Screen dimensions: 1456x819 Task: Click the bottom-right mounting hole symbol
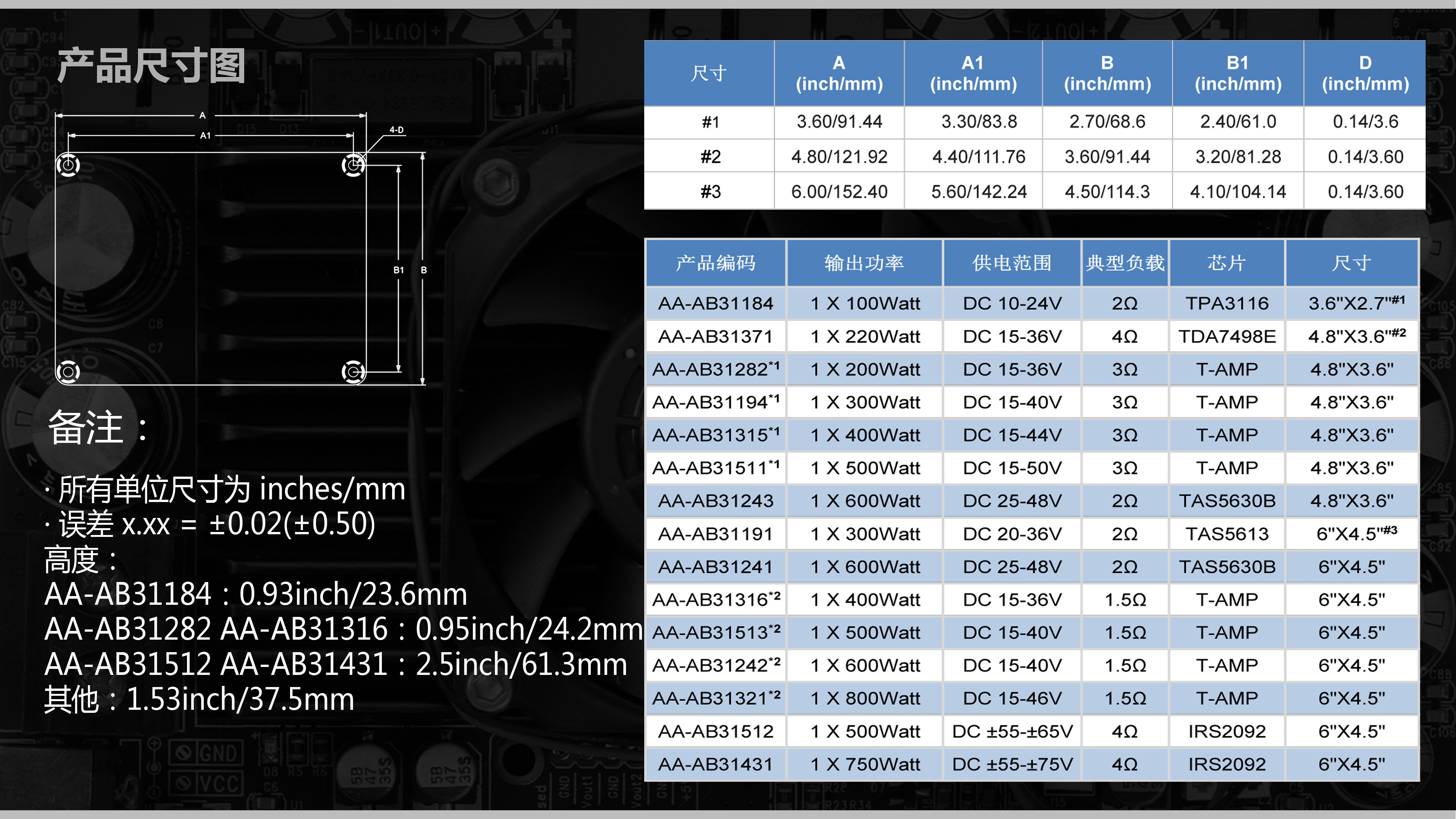tap(353, 371)
